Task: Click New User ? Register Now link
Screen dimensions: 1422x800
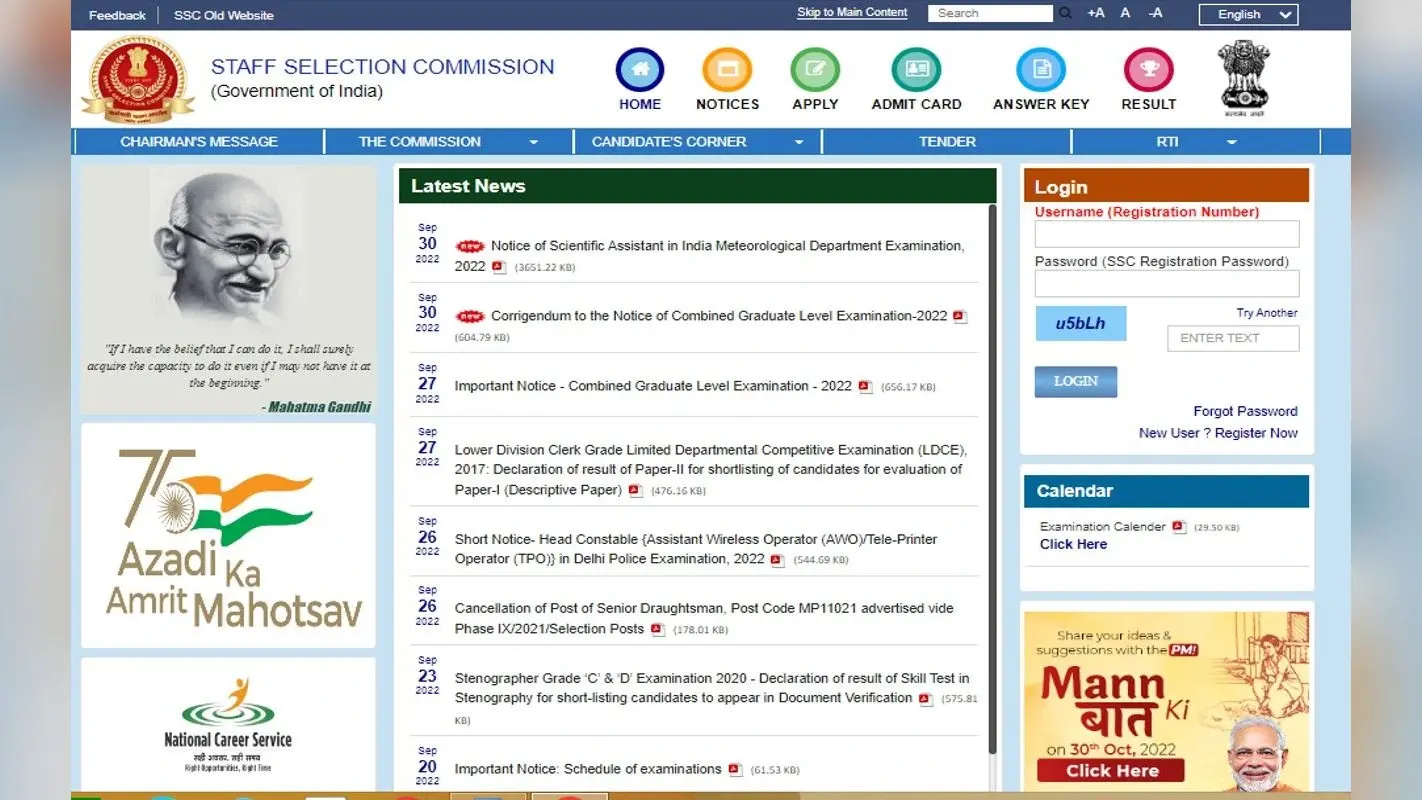Action: click(x=1218, y=433)
